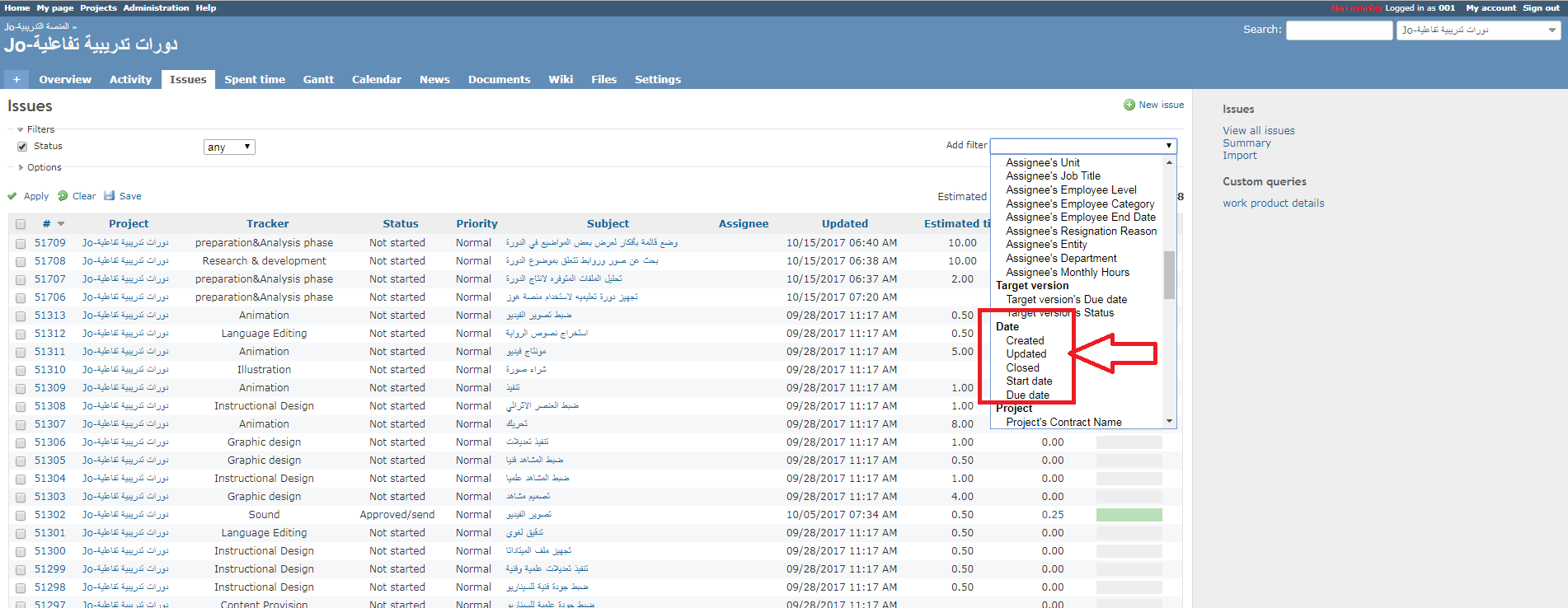Image resolution: width=1568 pixels, height=608 pixels.
Task: Click the green New issue icon
Action: pyautogui.click(x=1129, y=105)
